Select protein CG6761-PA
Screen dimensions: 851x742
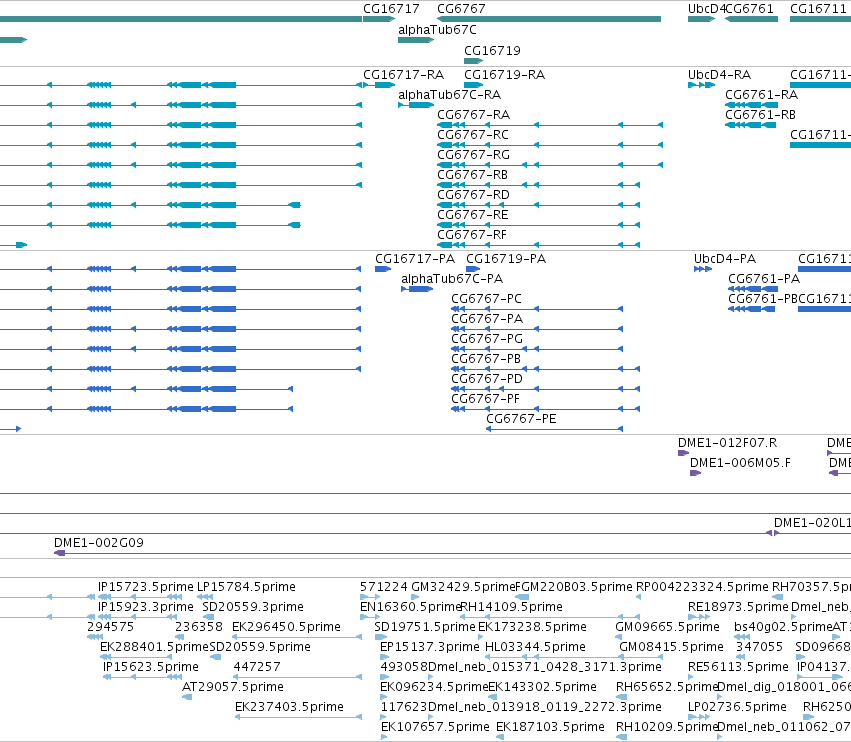click(764, 279)
